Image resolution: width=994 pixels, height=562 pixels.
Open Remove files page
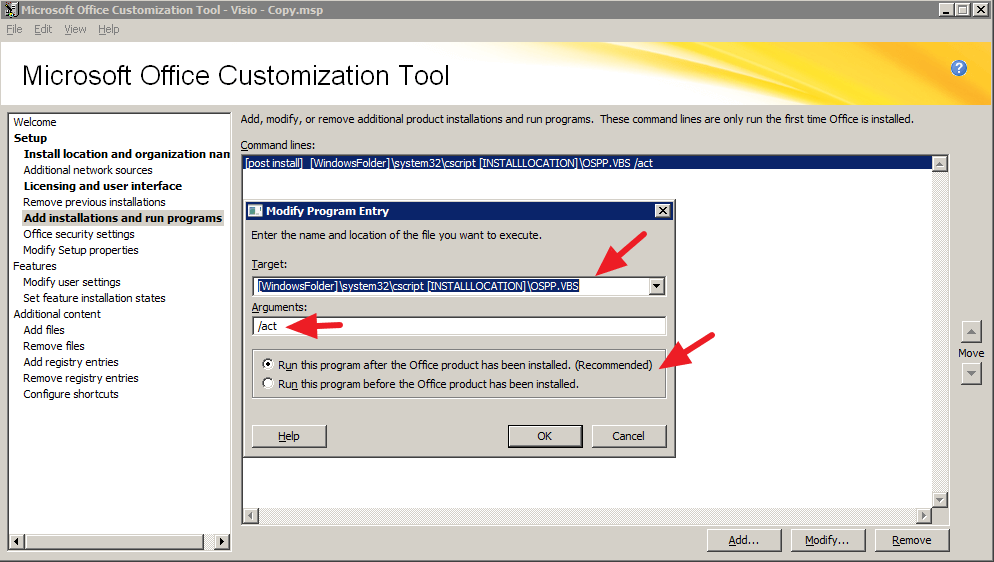click(x=54, y=346)
